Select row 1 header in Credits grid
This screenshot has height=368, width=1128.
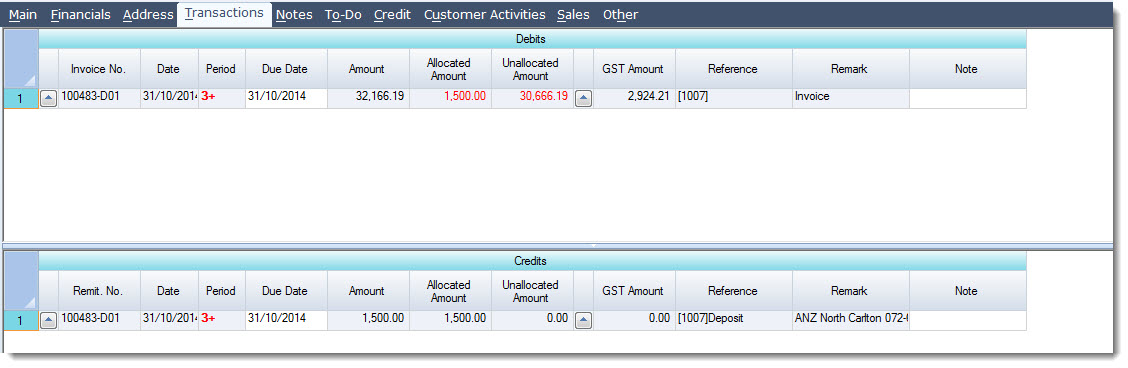21,321
